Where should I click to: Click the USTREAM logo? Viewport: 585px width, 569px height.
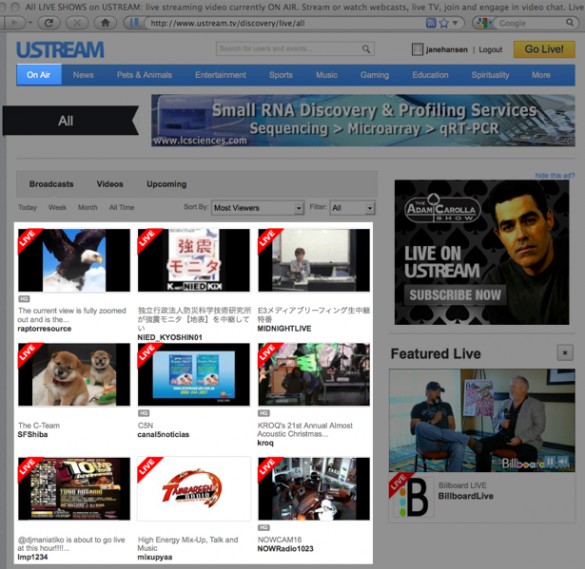pyautogui.click(x=60, y=50)
